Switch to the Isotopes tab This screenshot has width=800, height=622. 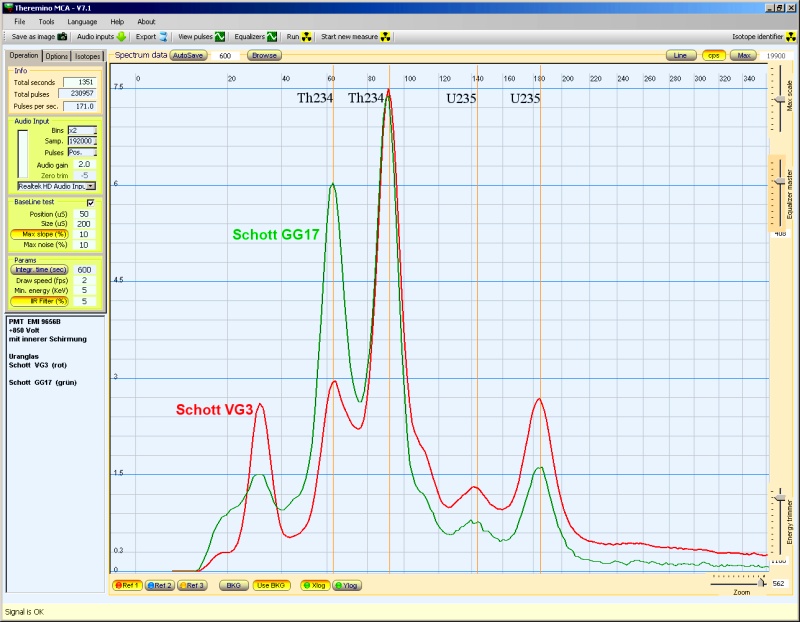pyautogui.click(x=88, y=56)
